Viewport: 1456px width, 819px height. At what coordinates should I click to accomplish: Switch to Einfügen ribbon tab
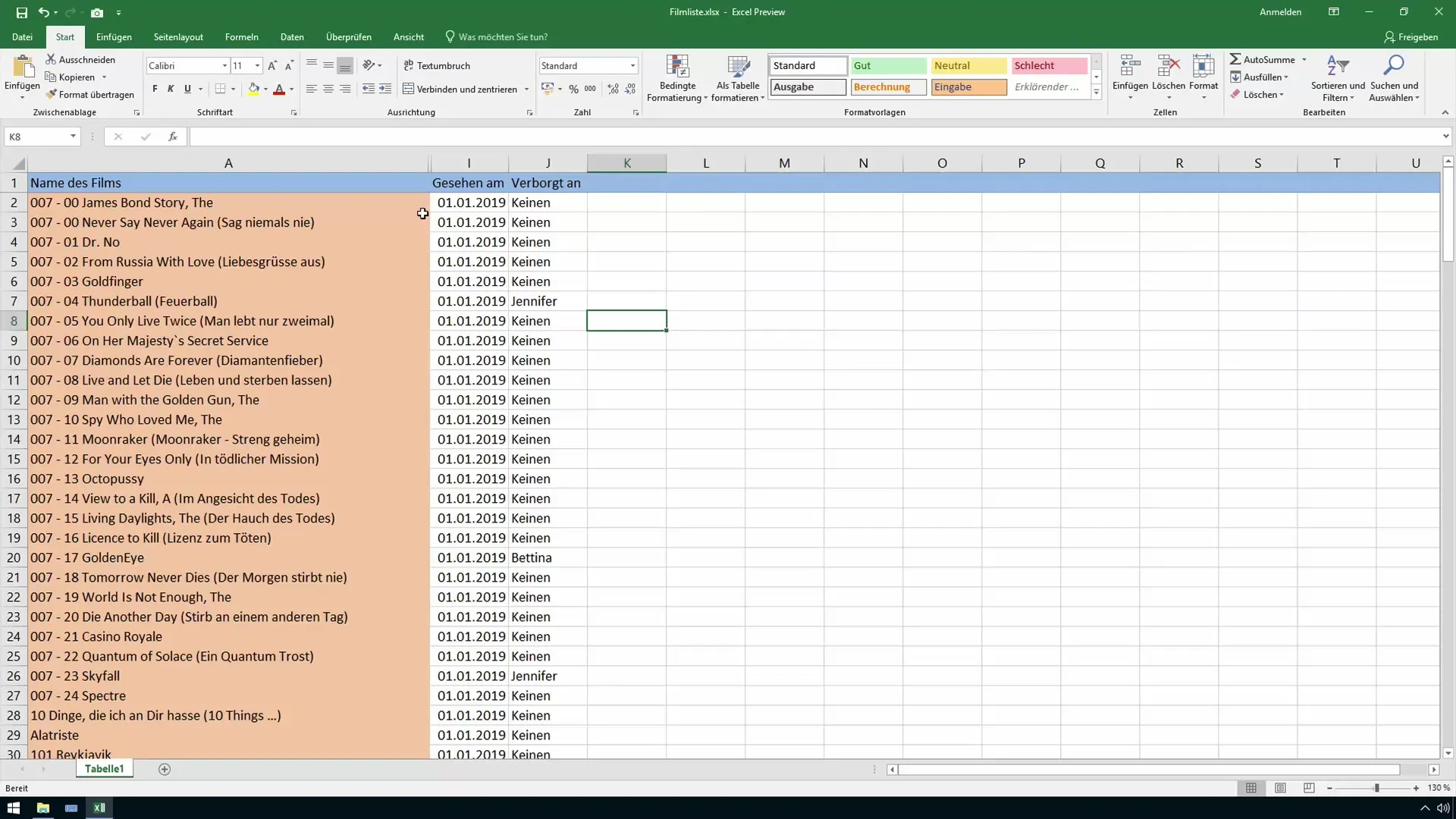(114, 36)
